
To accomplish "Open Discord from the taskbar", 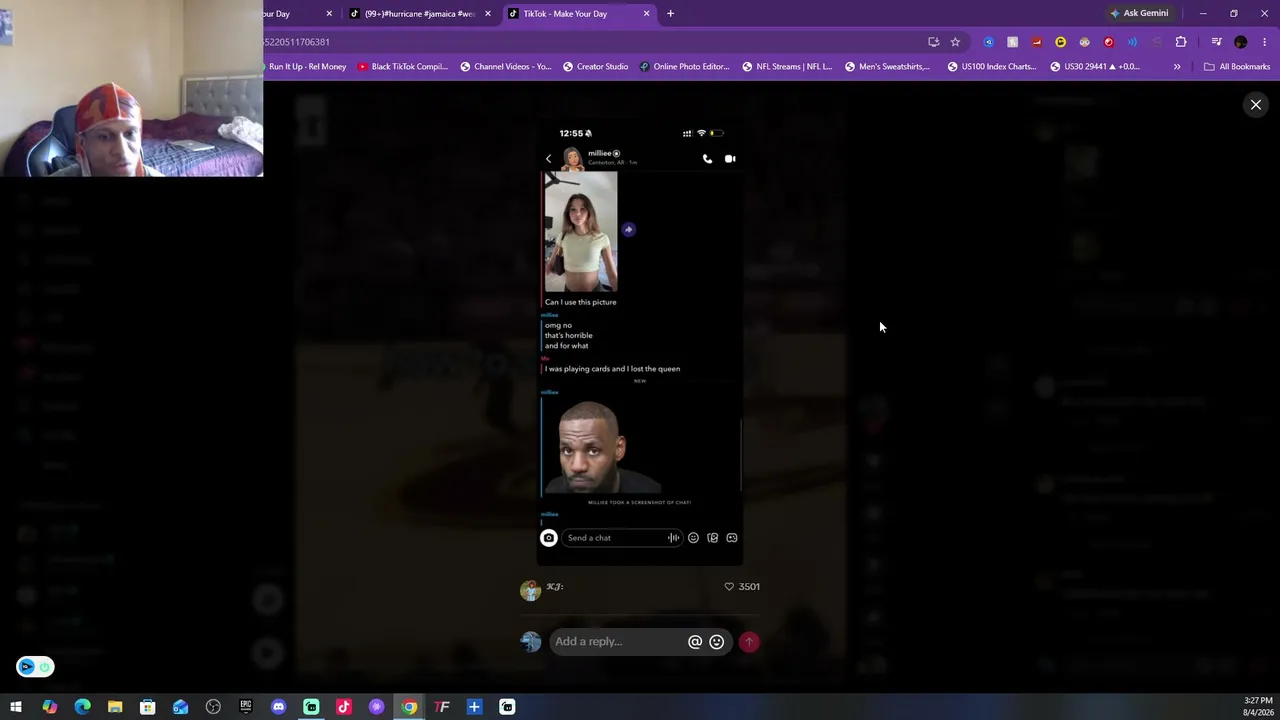I will pos(279,707).
